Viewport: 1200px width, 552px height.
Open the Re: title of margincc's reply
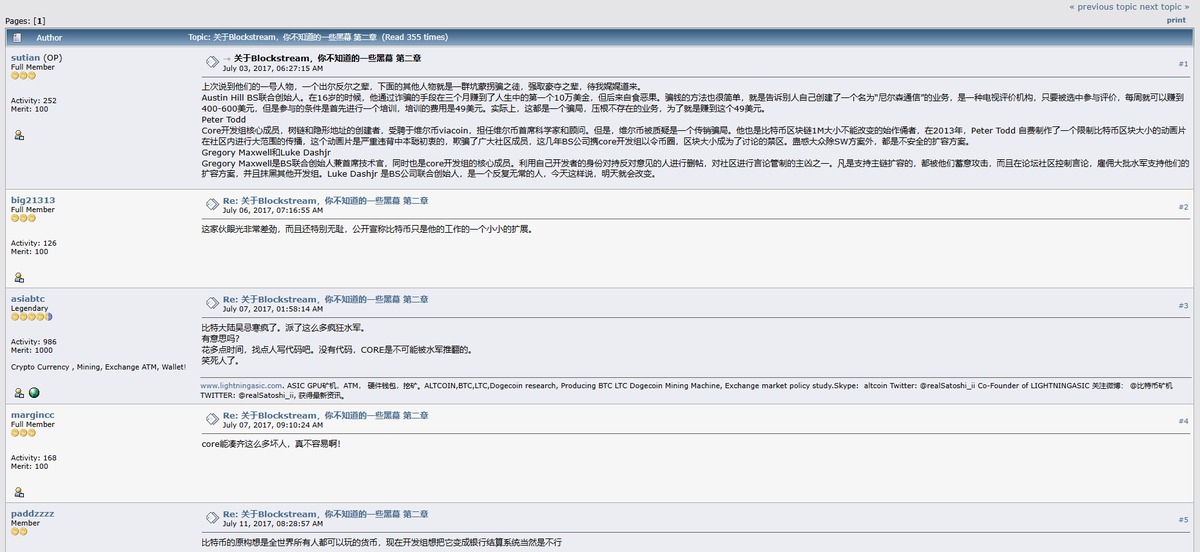[326, 414]
